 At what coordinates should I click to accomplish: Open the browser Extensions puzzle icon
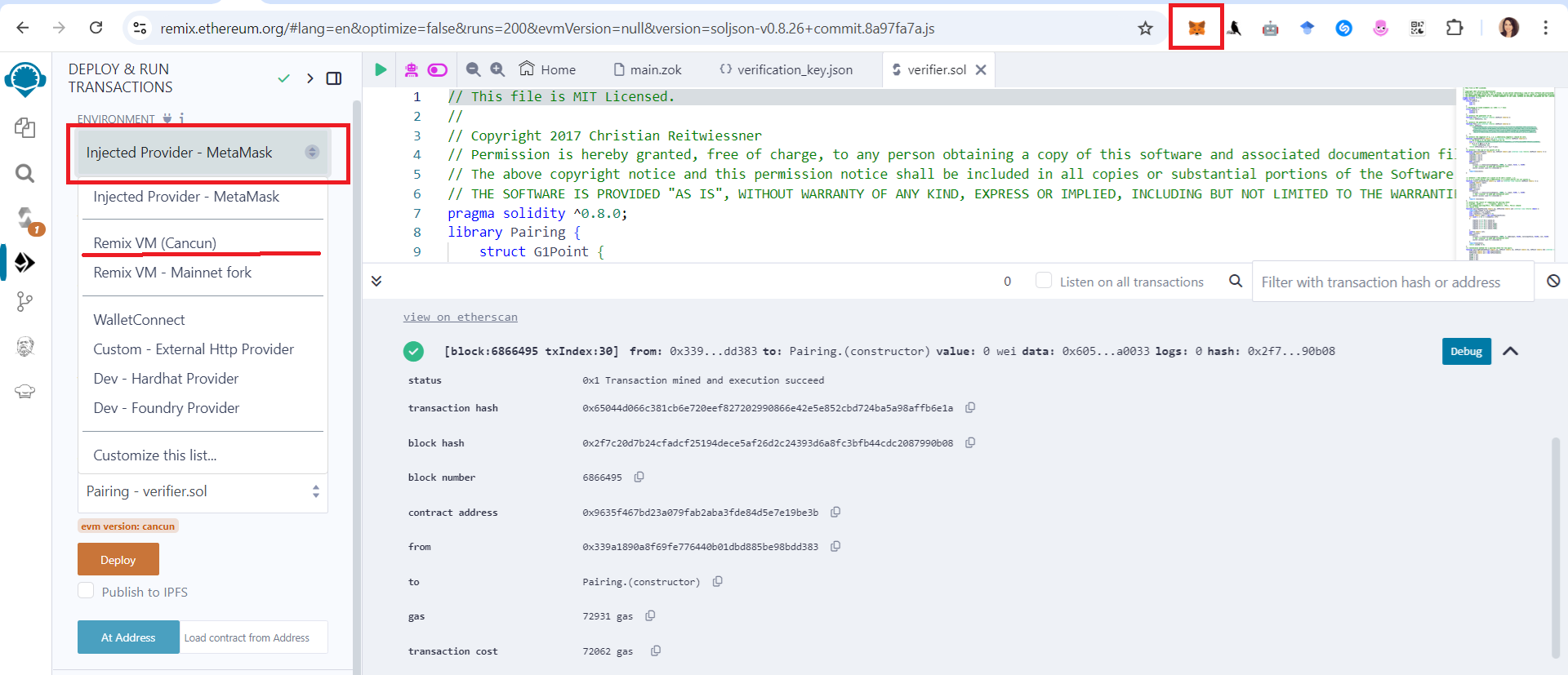pyautogui.click(x=1454, y=28)
